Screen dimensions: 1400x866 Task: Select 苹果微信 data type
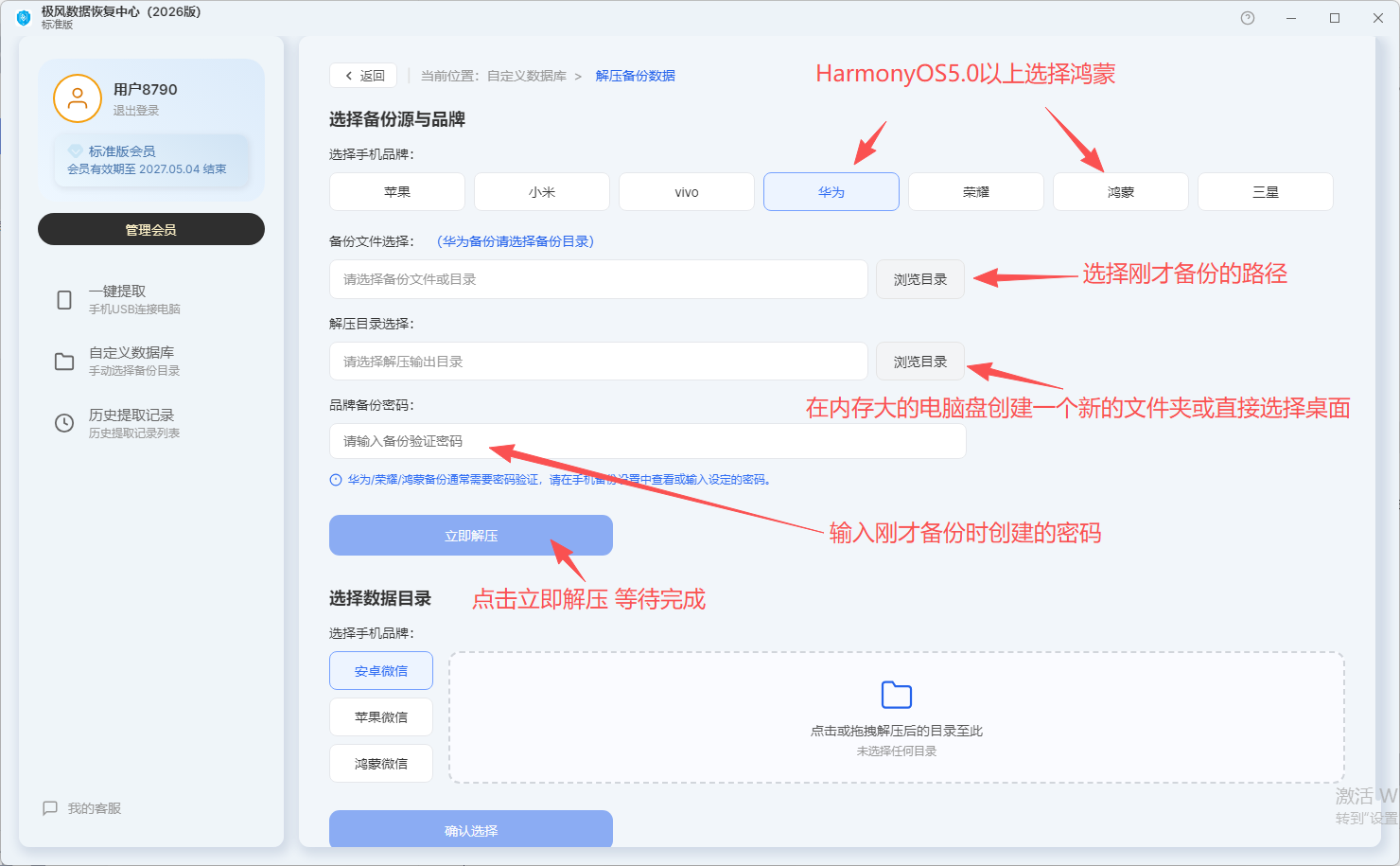coord(381,717)
